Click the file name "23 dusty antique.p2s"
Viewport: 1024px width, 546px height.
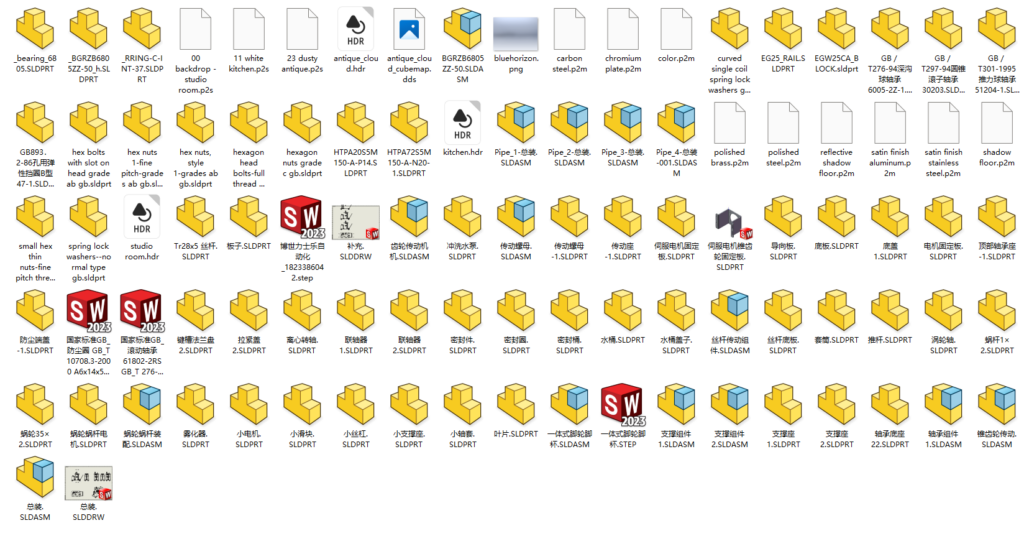(302, 63)
